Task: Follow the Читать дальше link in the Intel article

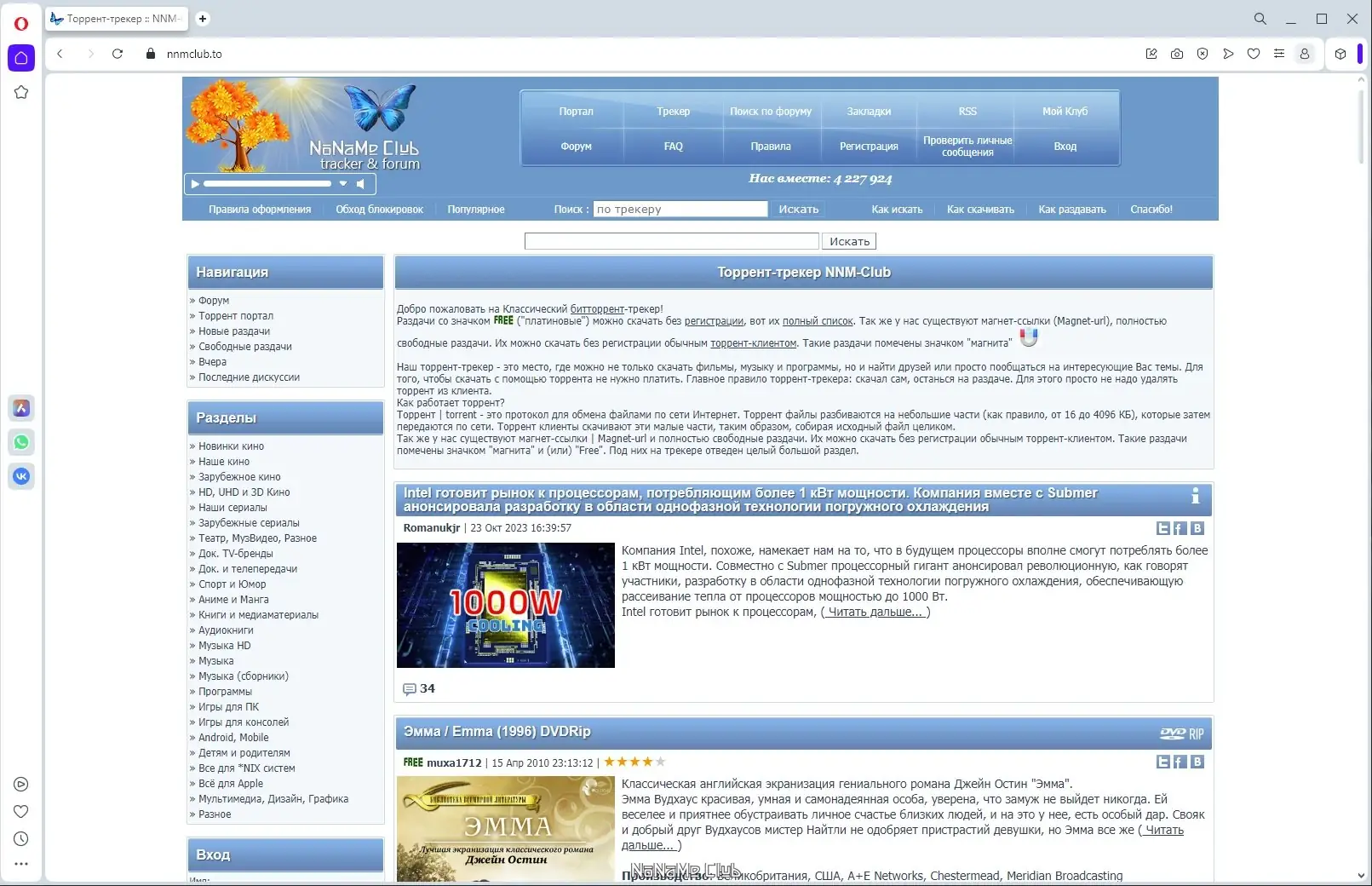Action: [875, 612]
